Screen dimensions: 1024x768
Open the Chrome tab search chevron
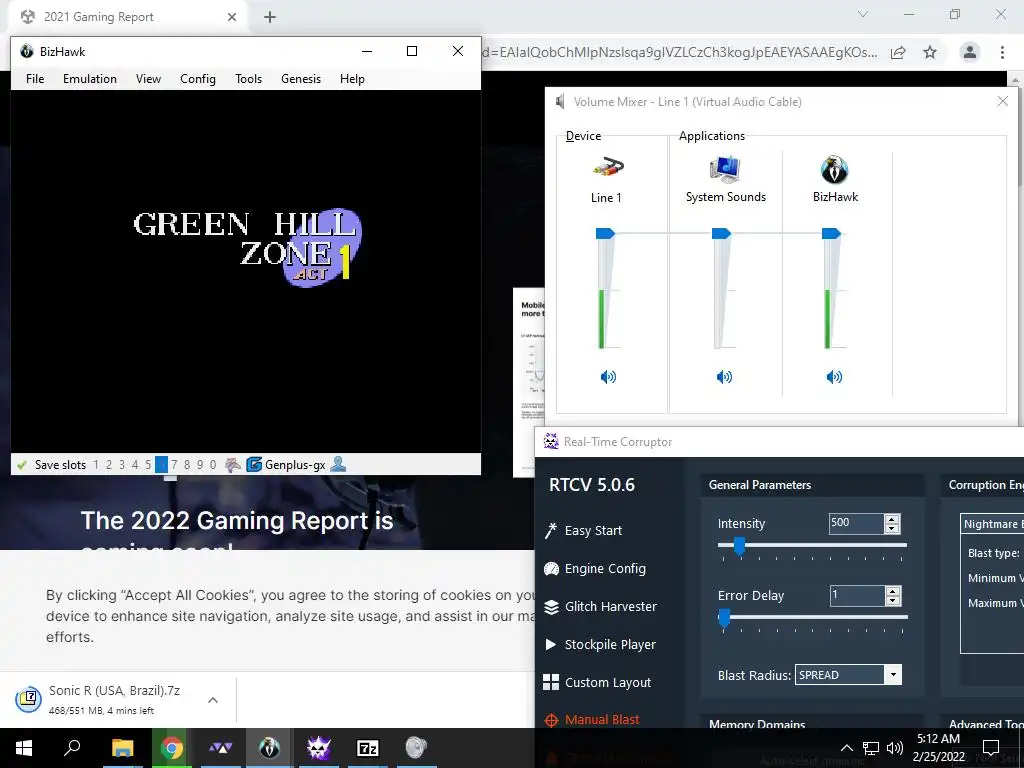[863, 14]
